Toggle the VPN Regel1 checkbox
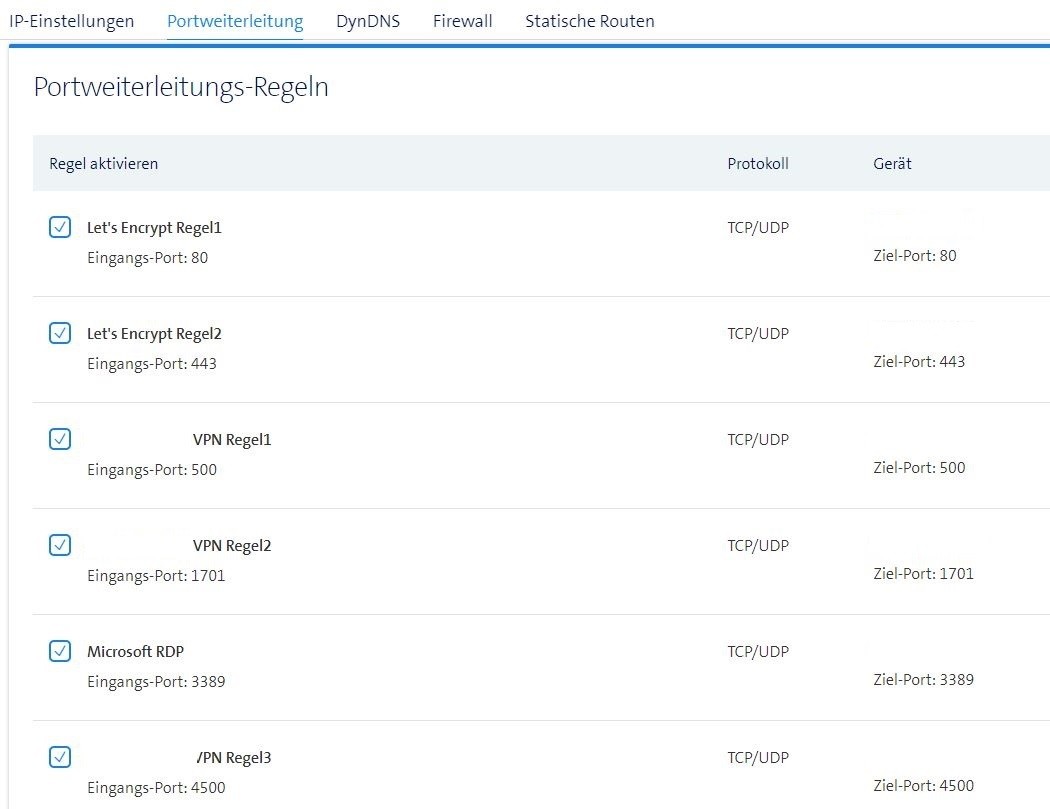 click(x=60, y=439)
